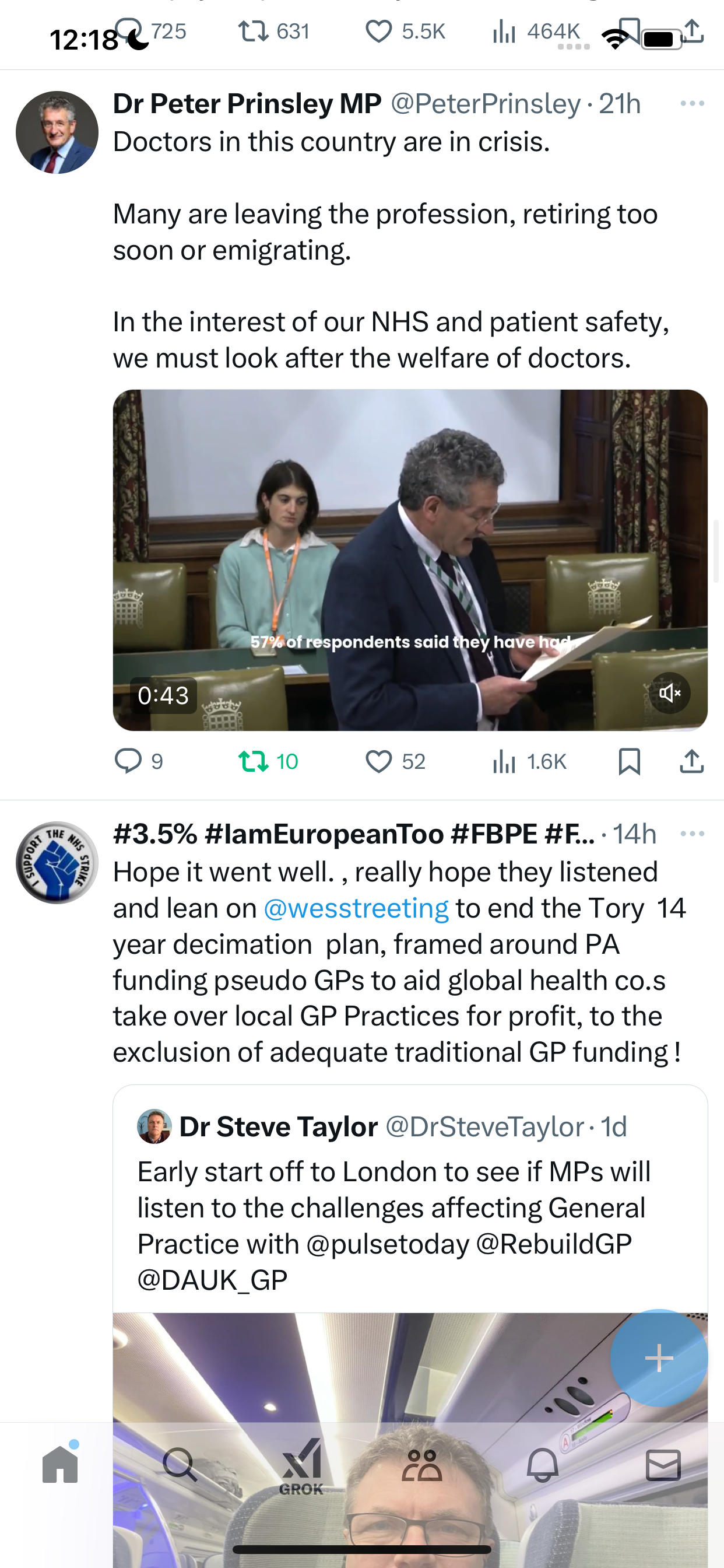Open Dr Peter Prinsley's profile picture
This screenshot has height=1568, width=724.
point(57,132)
